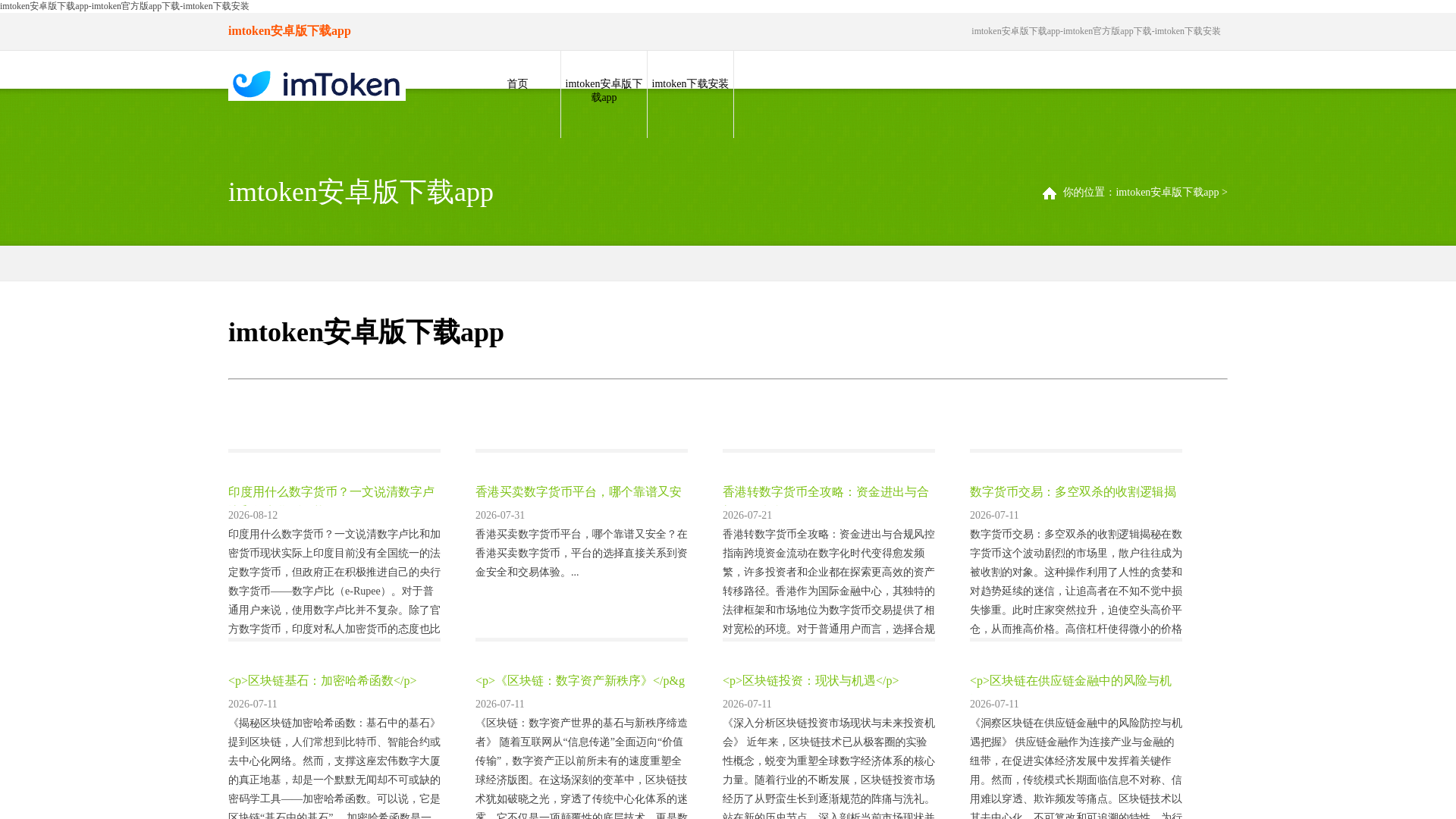1456x819 pixels.
Task: Click the home icon beside breadcrumb
Action: point(1050,193)
